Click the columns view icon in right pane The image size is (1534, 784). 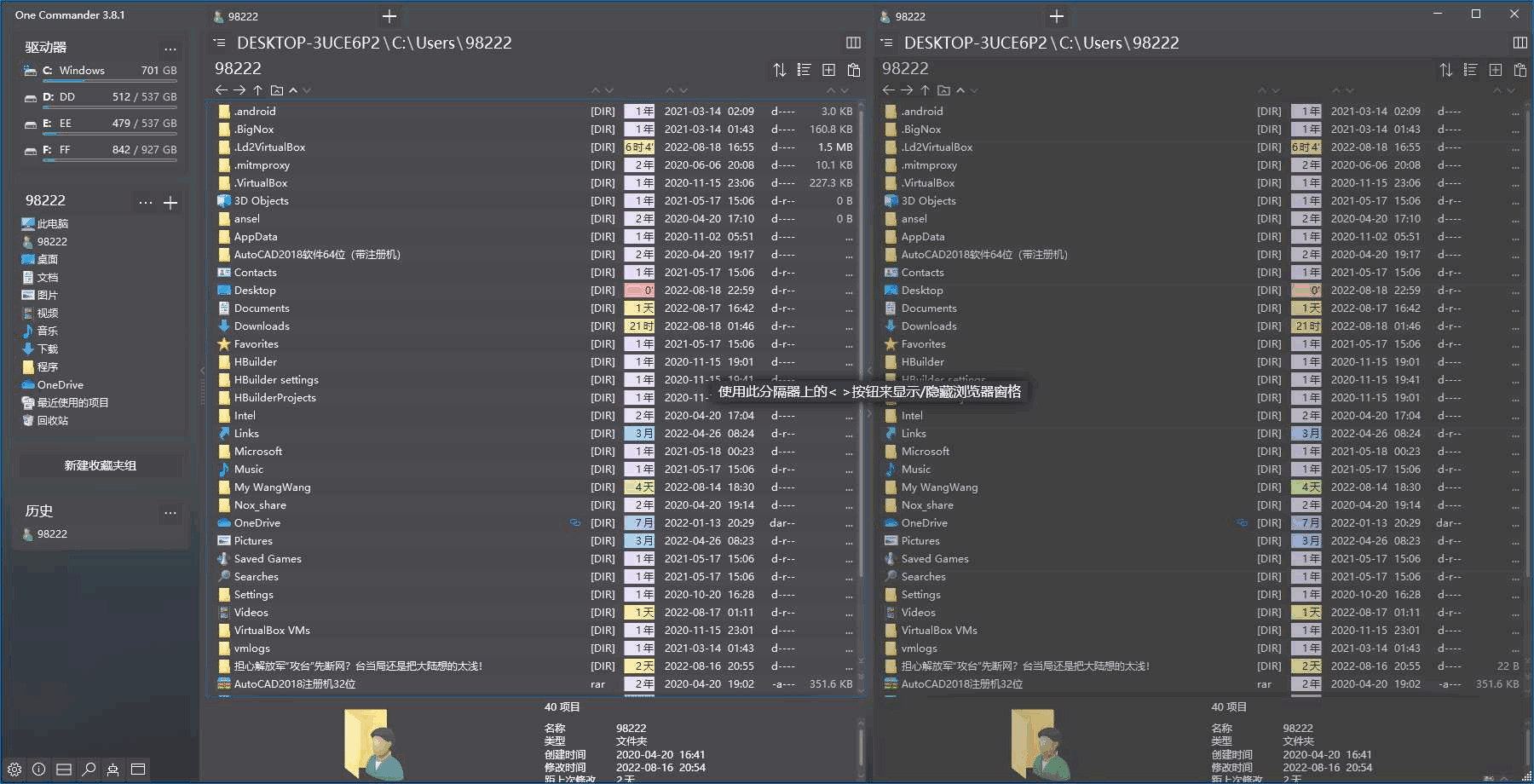tap(1520, 43)
